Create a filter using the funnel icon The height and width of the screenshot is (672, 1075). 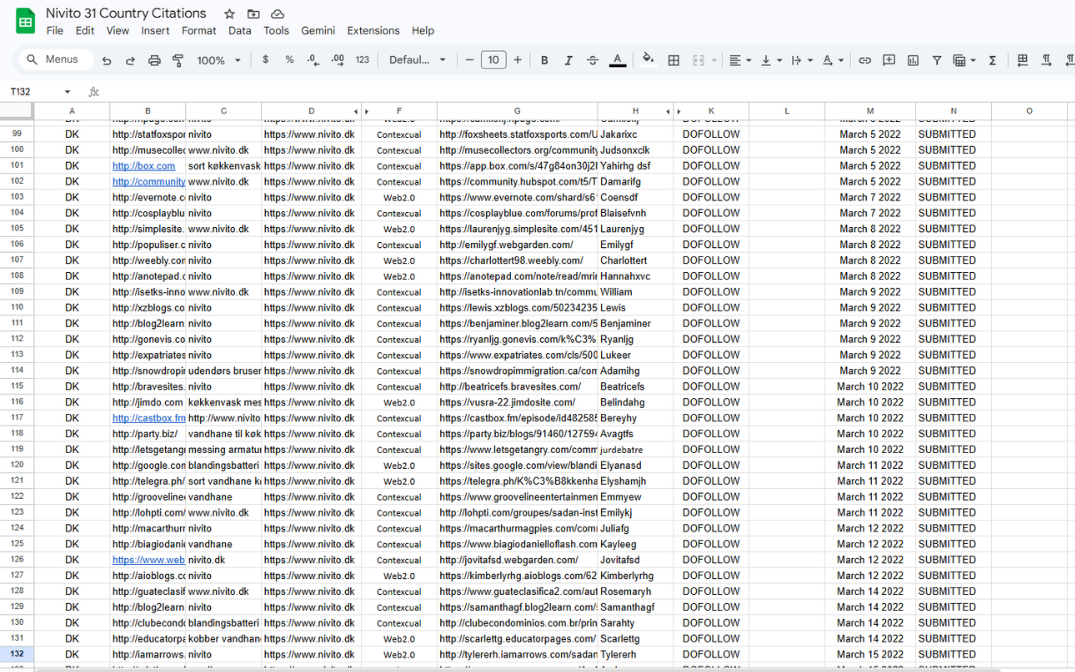(937, 60)
